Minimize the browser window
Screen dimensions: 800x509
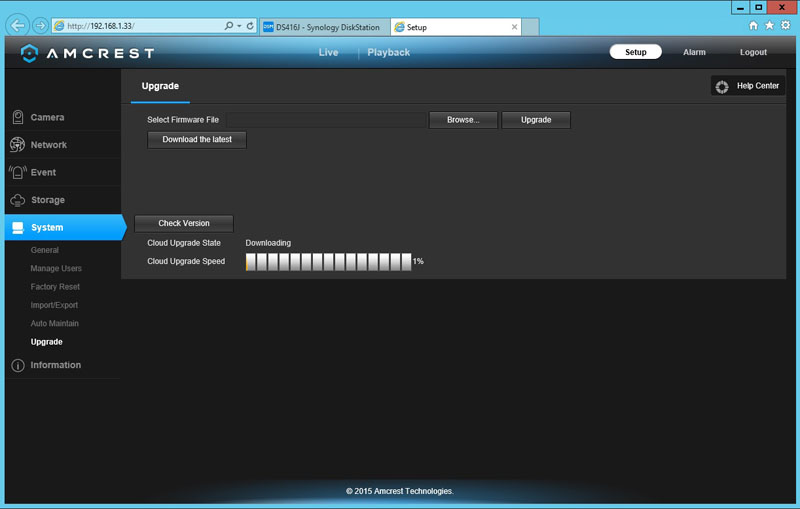(740, 7)
